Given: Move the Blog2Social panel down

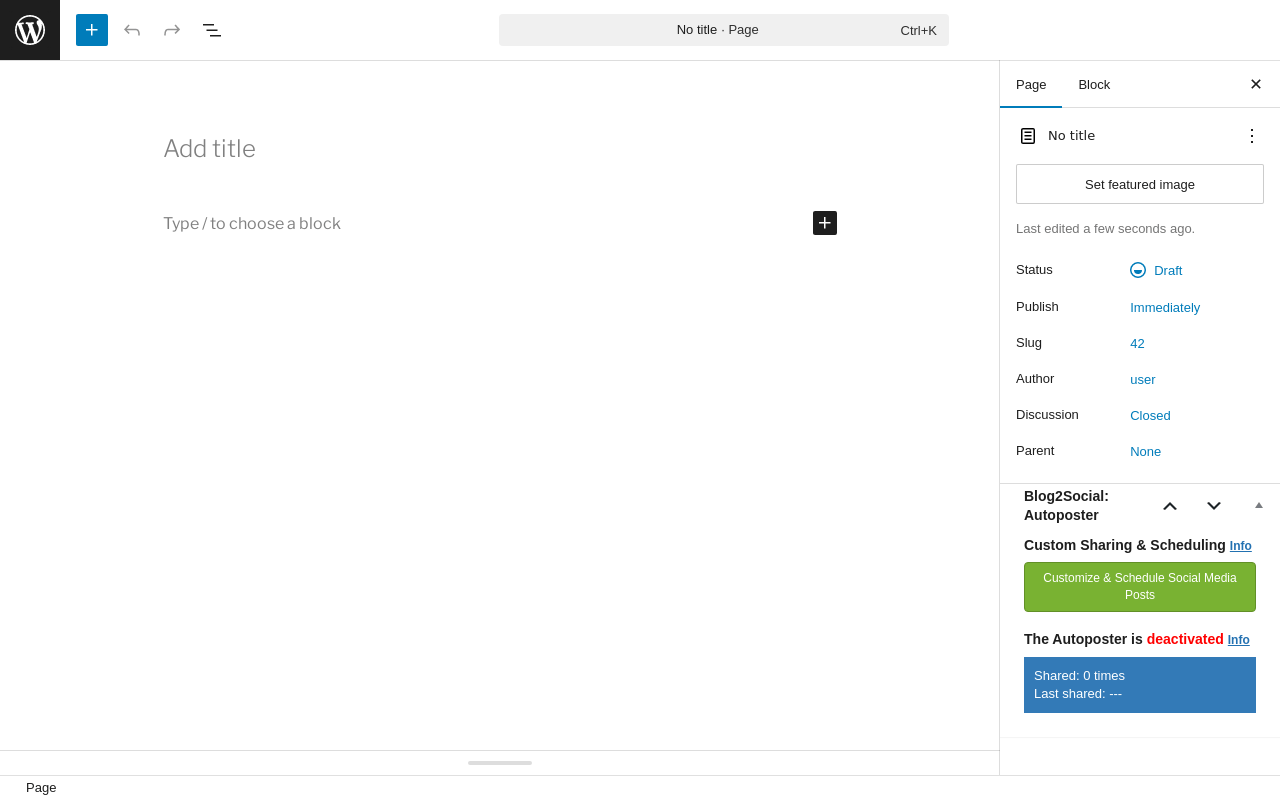Looking at the screenshot, I should [1214, 506].
